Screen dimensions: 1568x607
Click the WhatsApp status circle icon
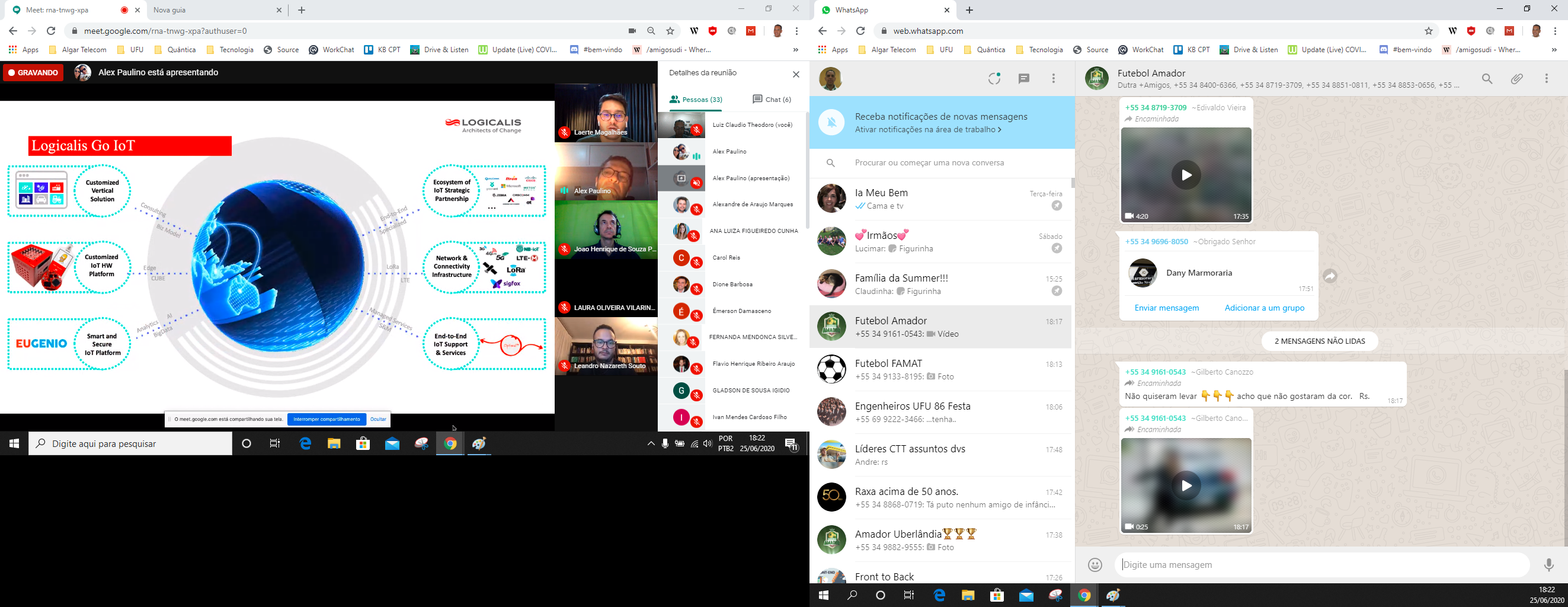click(994, 78)
